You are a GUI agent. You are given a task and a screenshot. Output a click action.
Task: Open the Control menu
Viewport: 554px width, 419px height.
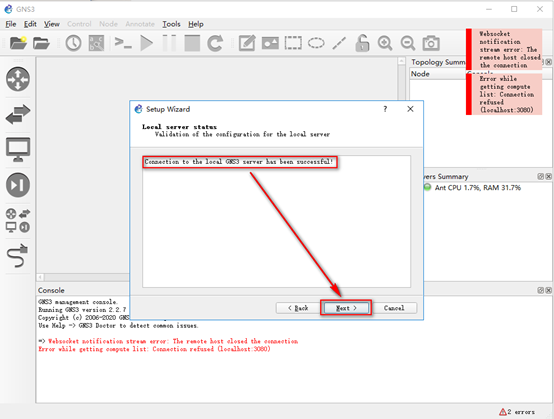tap(79, 24)
